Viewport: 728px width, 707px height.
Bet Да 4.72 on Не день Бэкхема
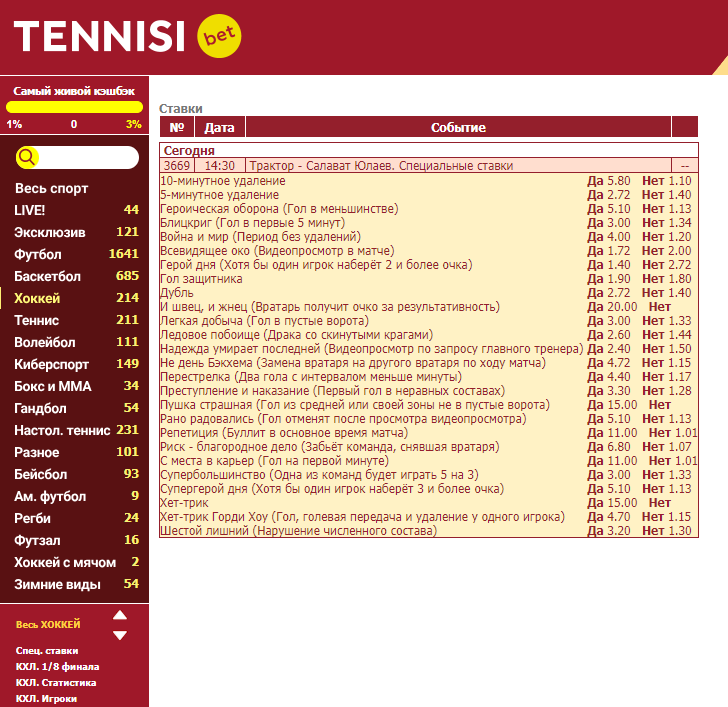[x=609, y=363]
